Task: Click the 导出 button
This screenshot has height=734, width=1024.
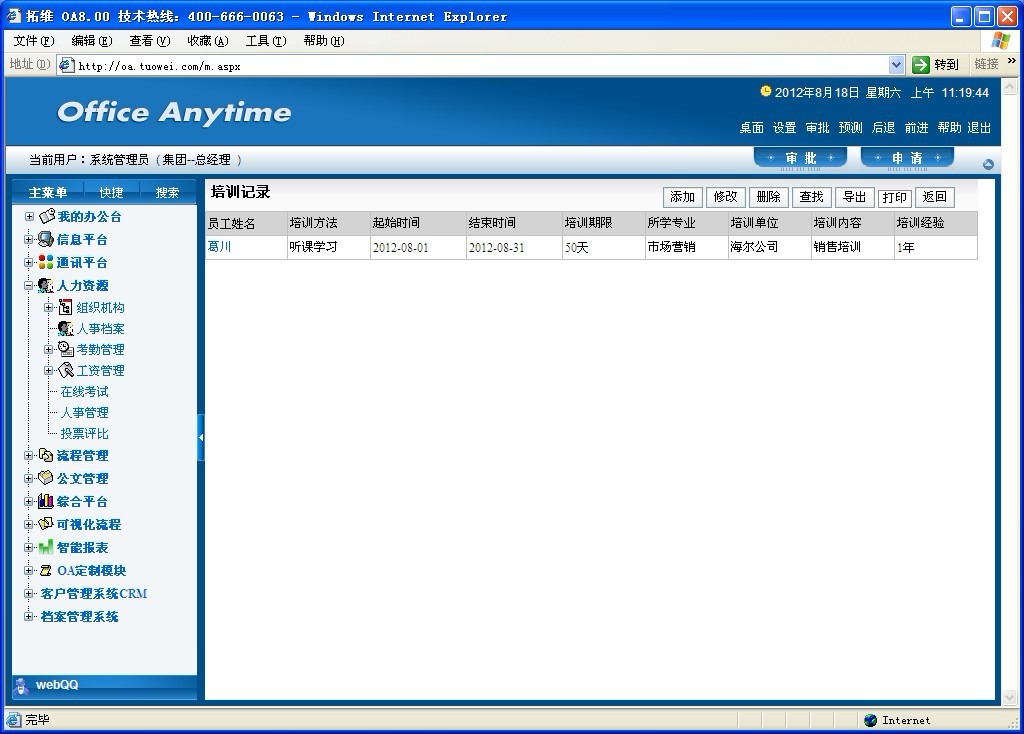Action: [853, 197]
